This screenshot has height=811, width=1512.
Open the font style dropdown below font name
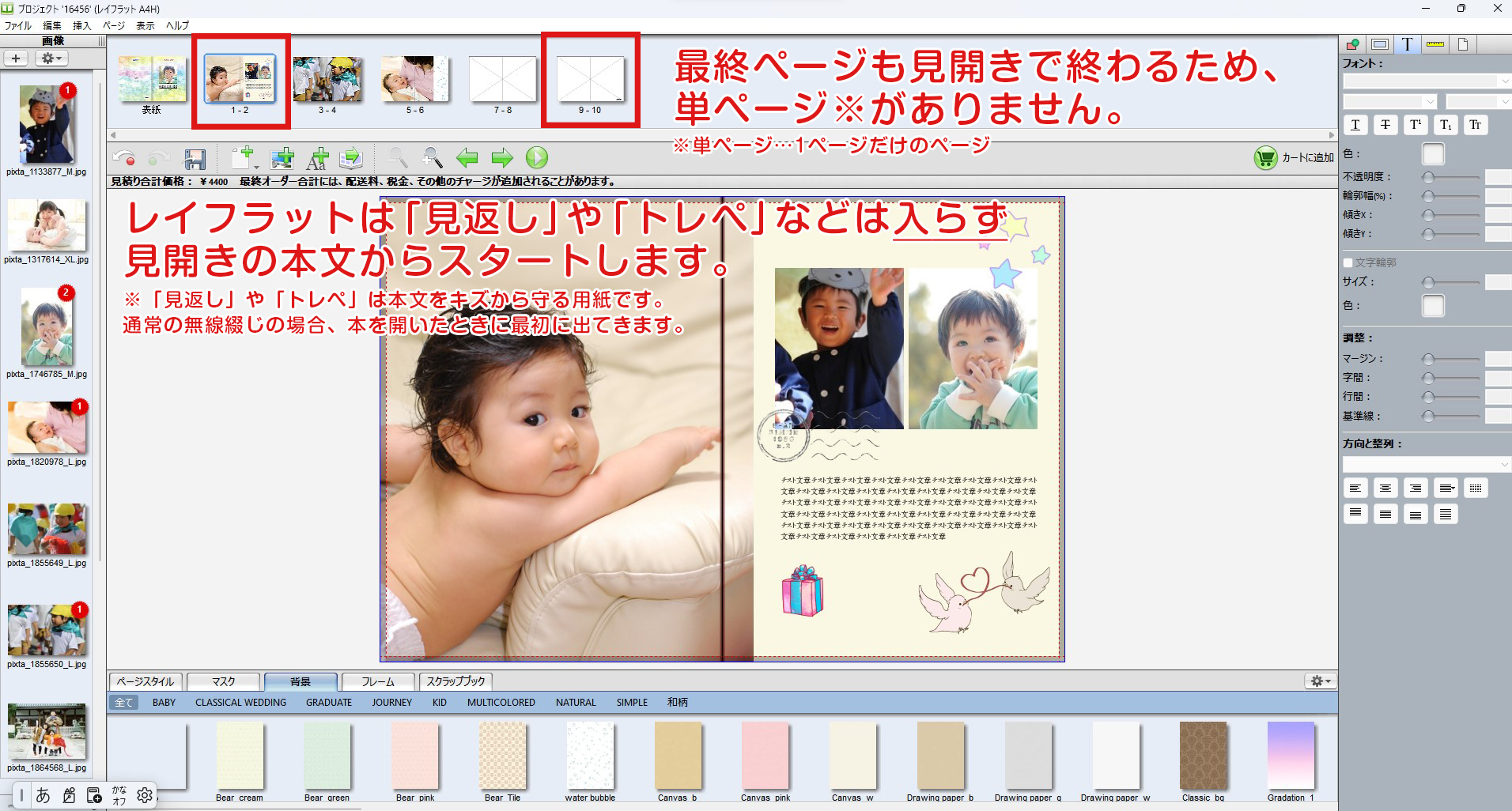(1389, 102)
